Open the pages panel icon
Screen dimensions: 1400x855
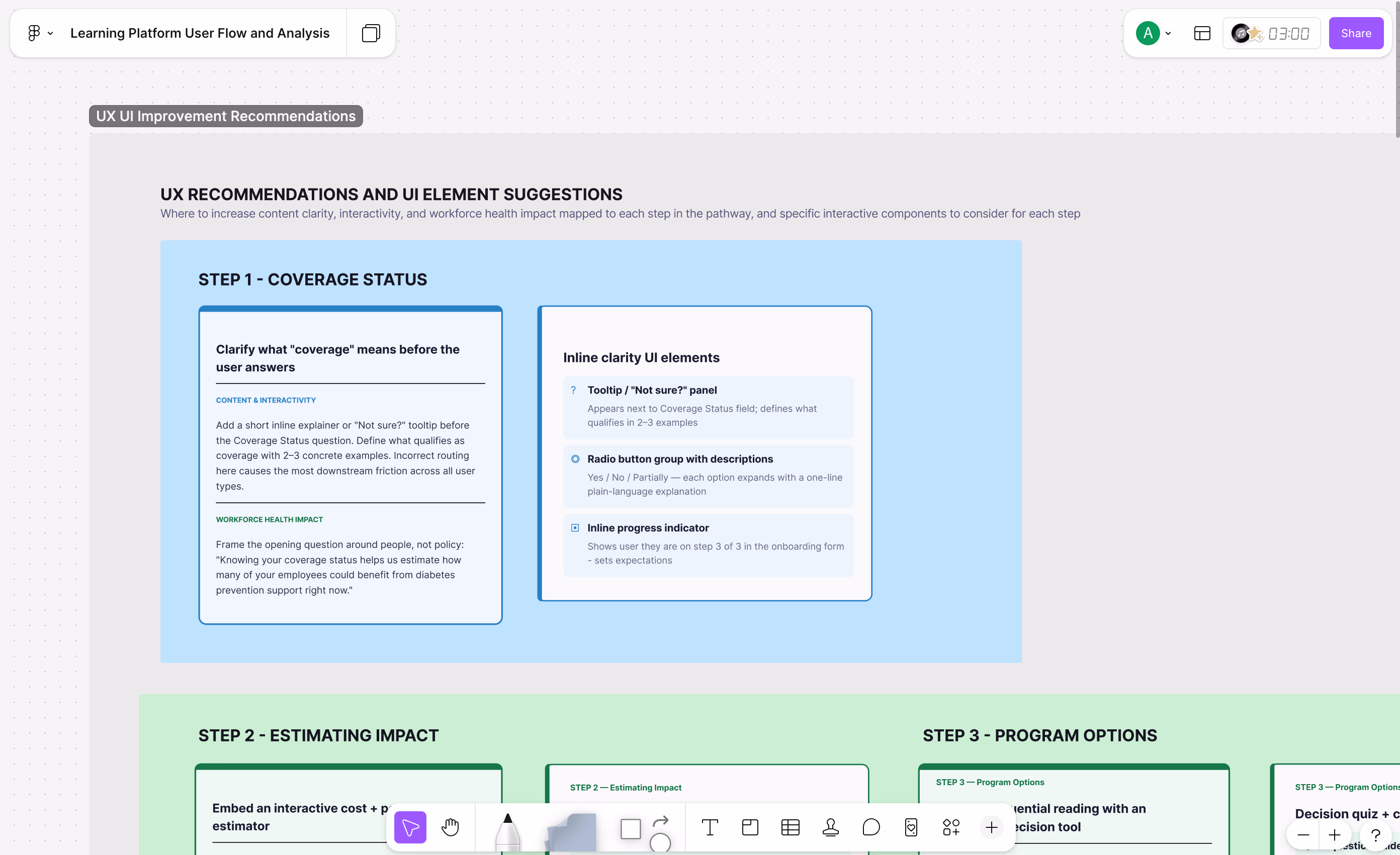pyautogui.click(x=371, y=33)
